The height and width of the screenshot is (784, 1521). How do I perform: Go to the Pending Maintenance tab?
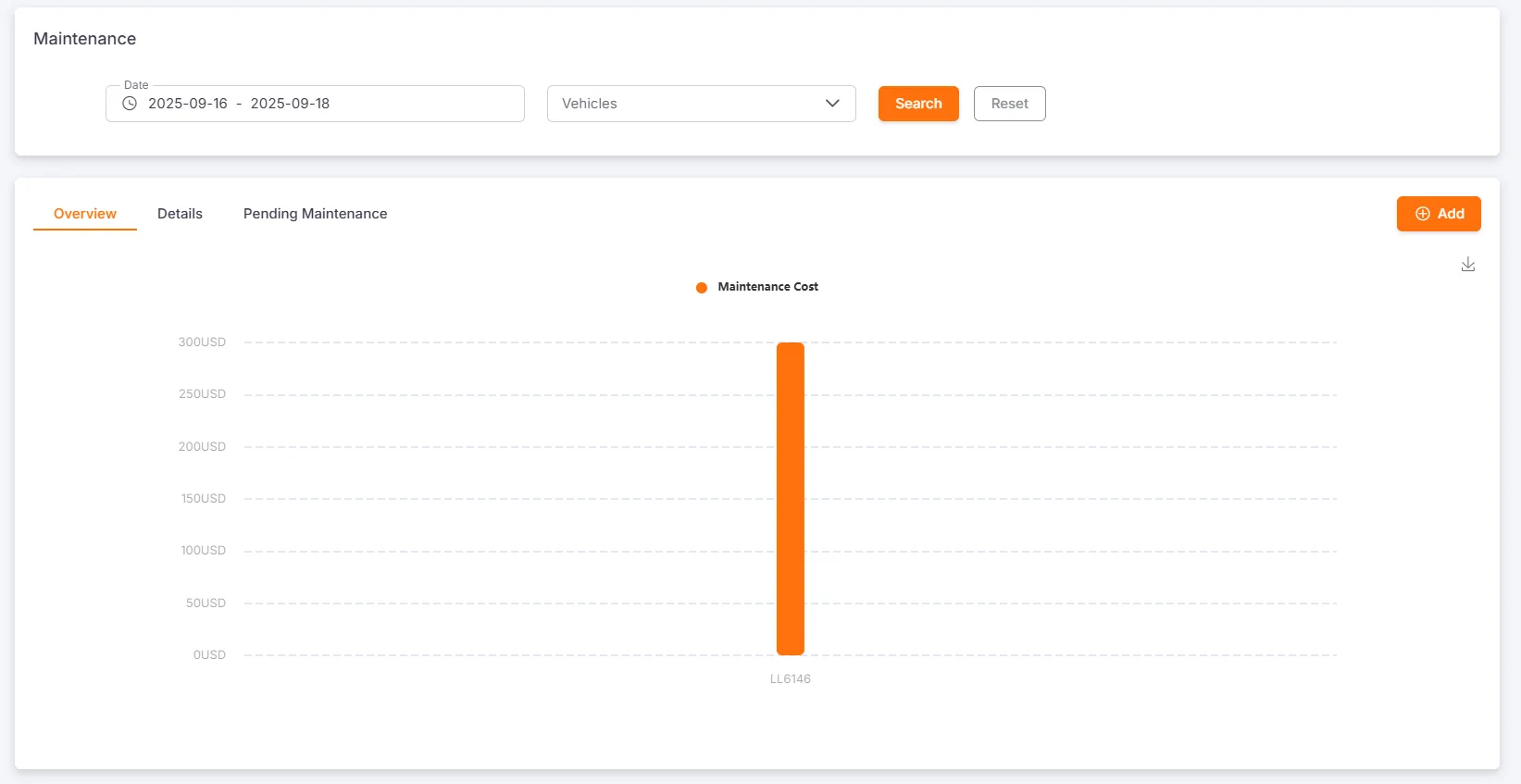(315, 214)
